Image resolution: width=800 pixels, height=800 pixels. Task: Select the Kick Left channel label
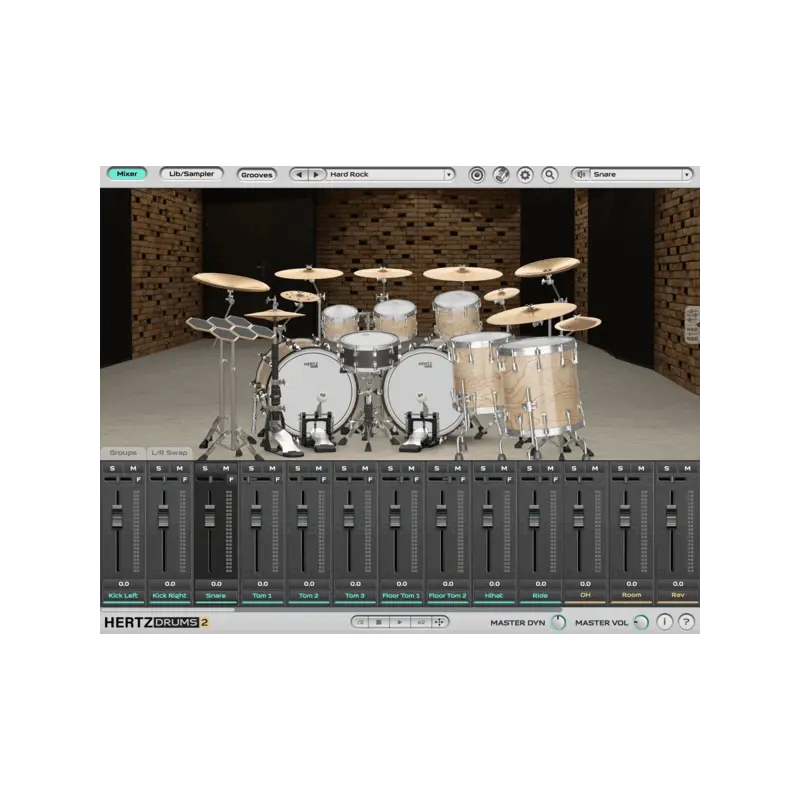tap(123, 595)
